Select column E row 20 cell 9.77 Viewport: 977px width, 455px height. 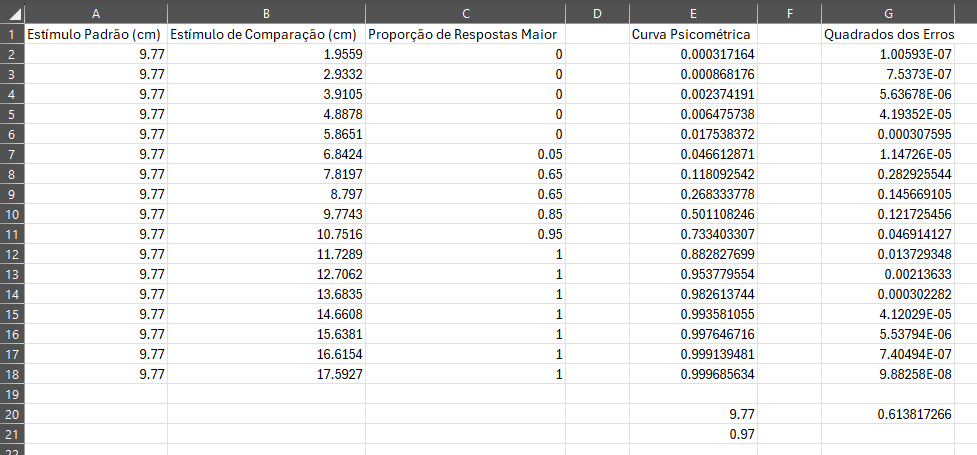tap(693, 414)
